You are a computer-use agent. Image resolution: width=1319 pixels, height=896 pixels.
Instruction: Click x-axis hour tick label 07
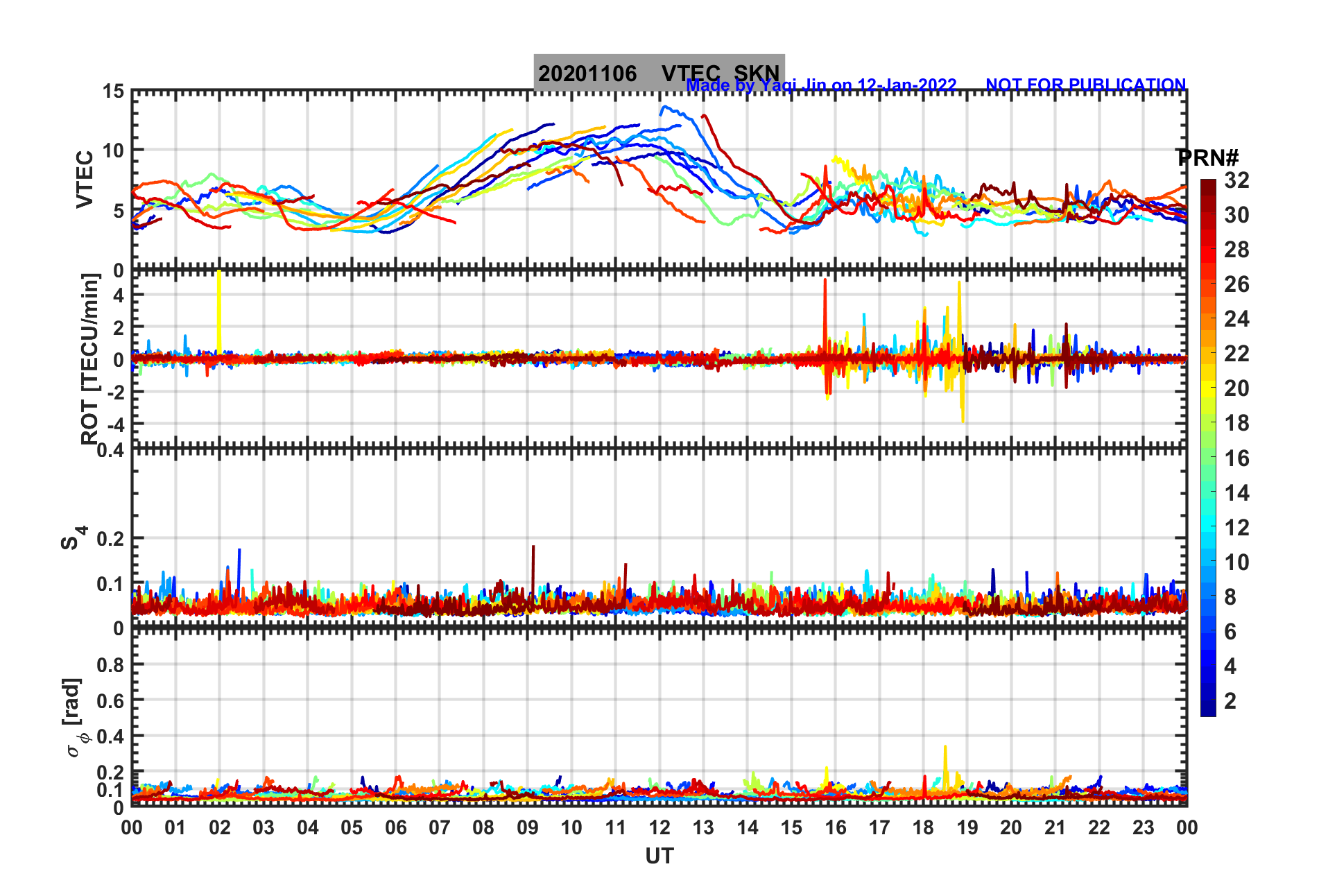(x=440, y=827)
